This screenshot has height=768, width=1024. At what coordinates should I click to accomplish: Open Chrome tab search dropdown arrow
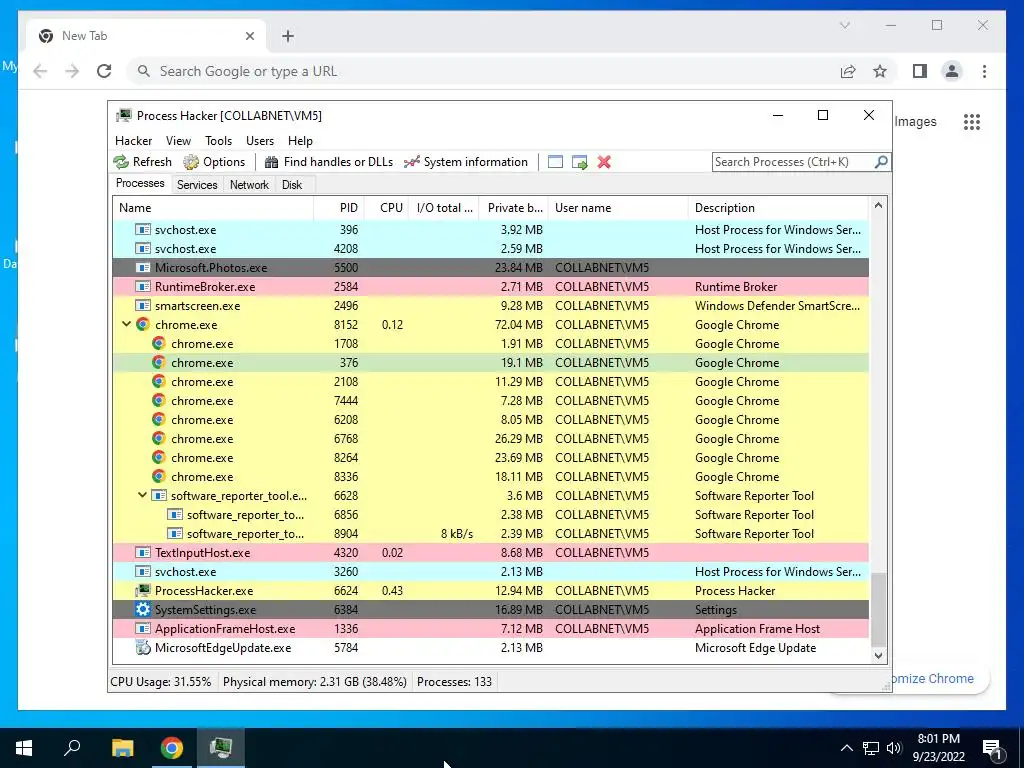844,25
